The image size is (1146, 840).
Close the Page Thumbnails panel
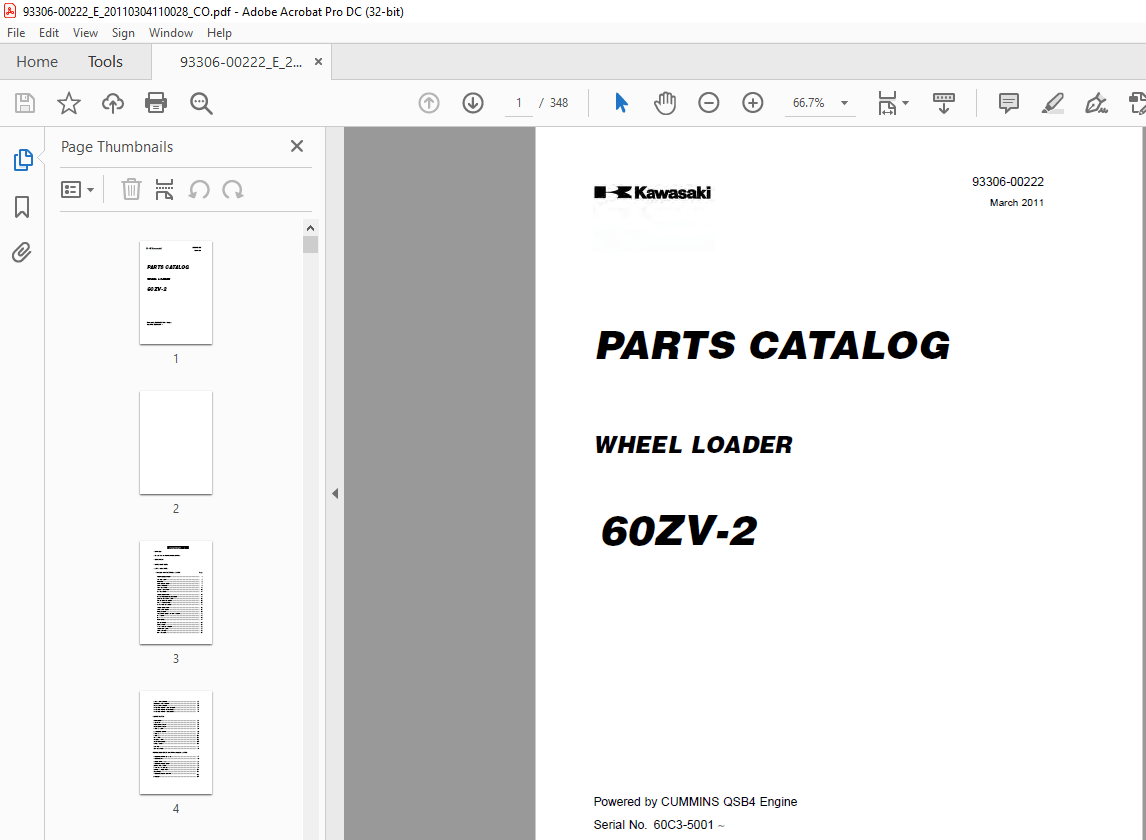(297, 146)
